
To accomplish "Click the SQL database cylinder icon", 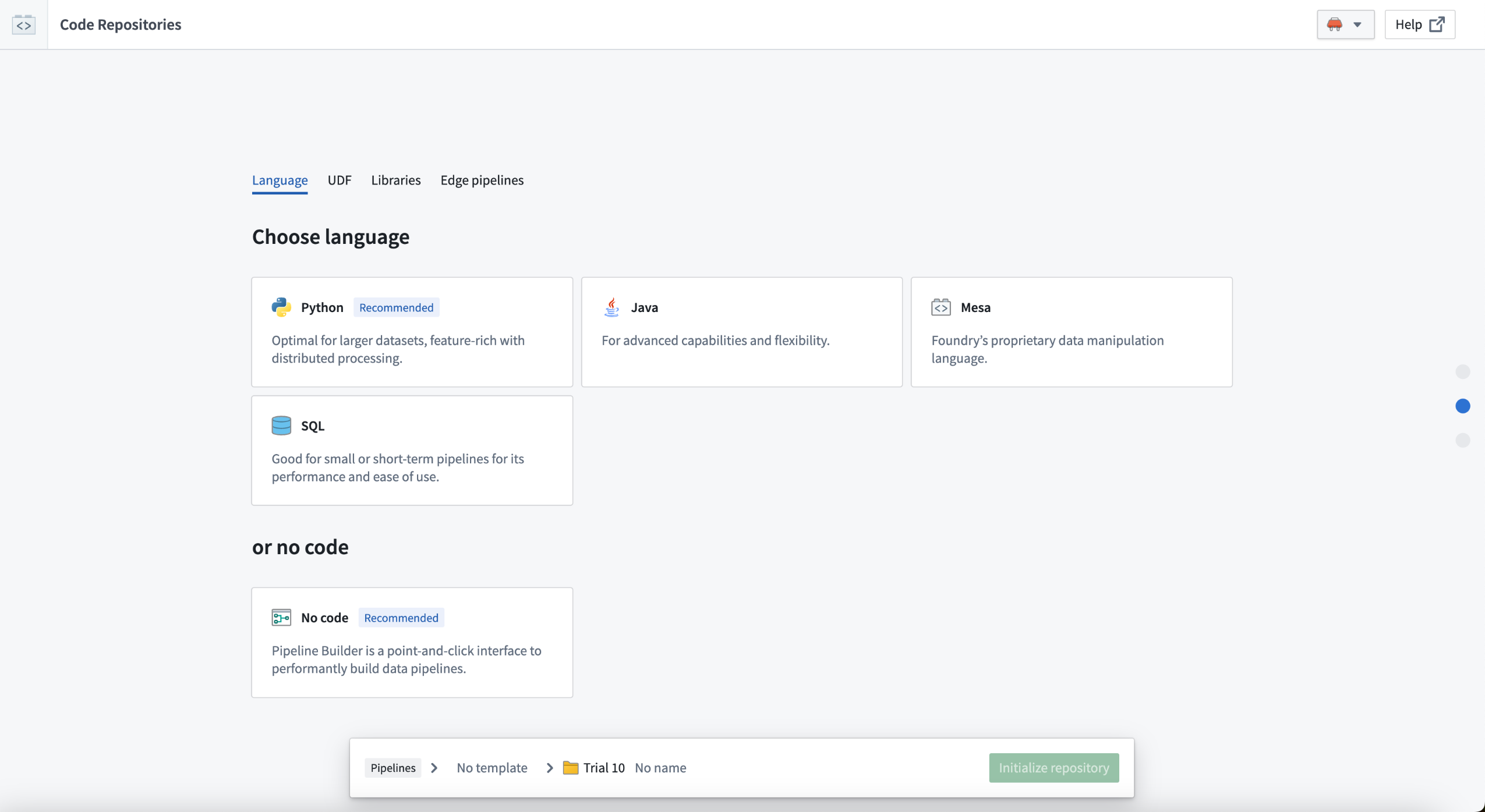I will click(x=281, y=425).
